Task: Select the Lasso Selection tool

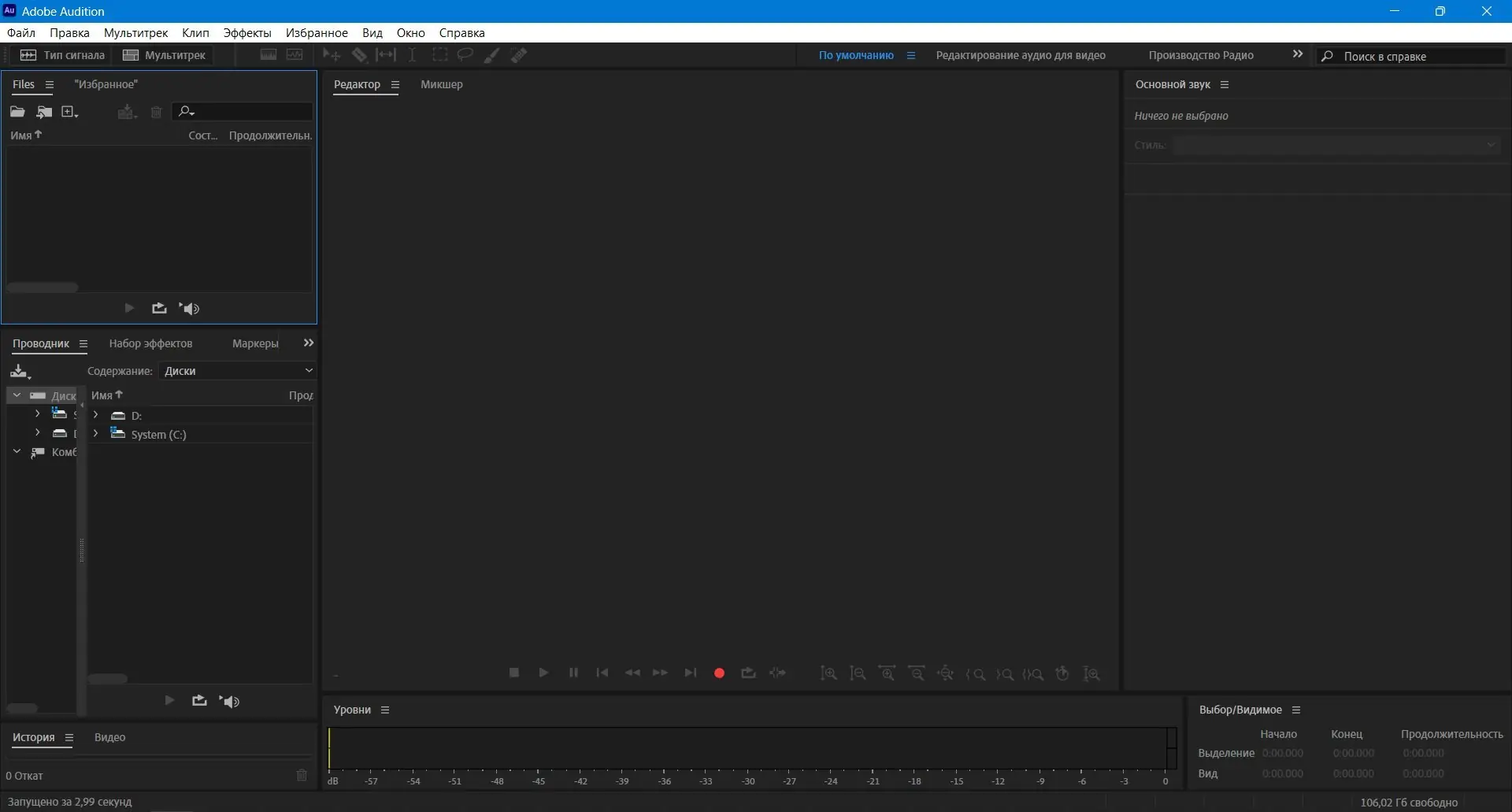Action: pos(465,55)
